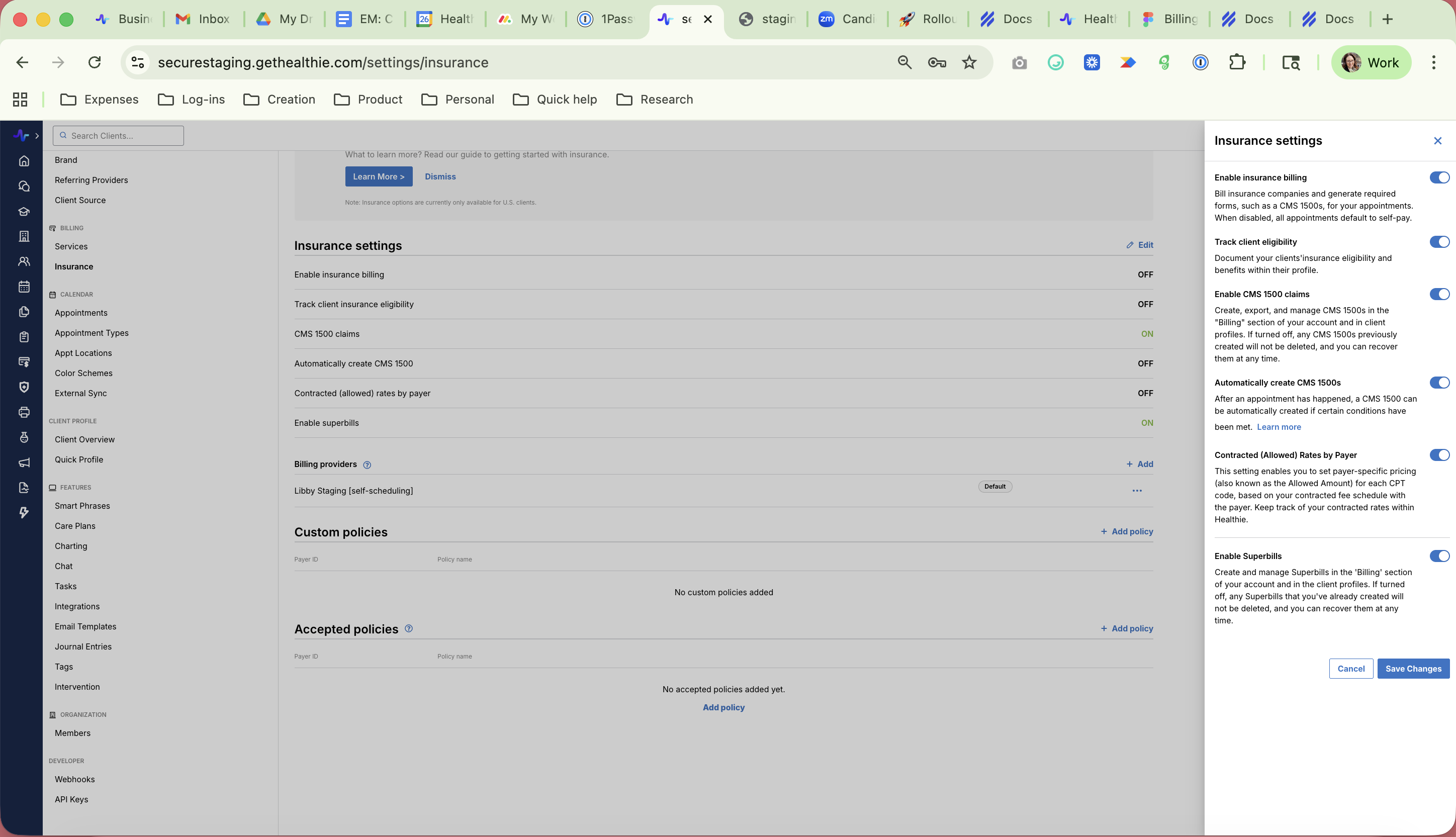Screen dimensions: 1456x837
Task: Toggle Contracted Allowed Rates by Payer switch
Action: coord(1439,455)
